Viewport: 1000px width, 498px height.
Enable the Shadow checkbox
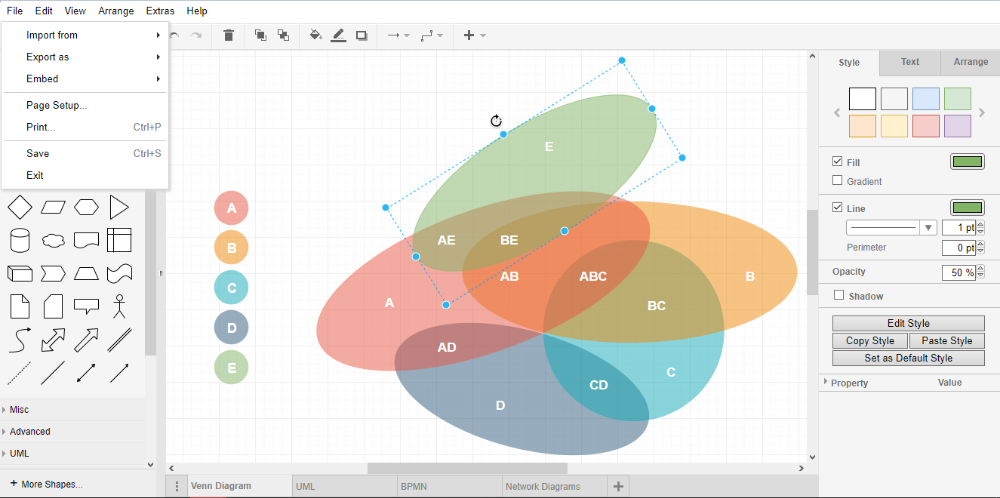click(839, 295)
